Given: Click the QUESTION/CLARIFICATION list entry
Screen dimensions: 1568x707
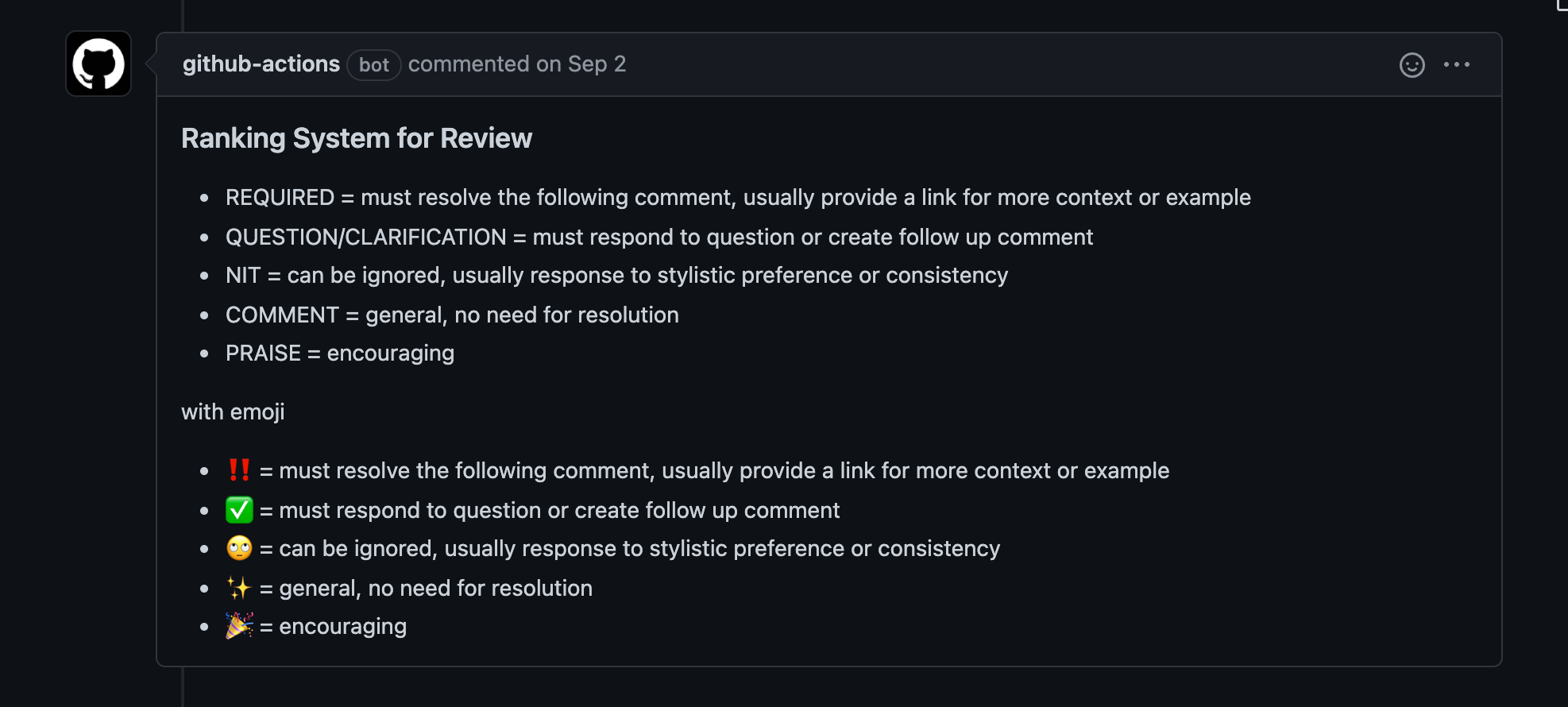Looking at the screenshot, I should 365,237.
